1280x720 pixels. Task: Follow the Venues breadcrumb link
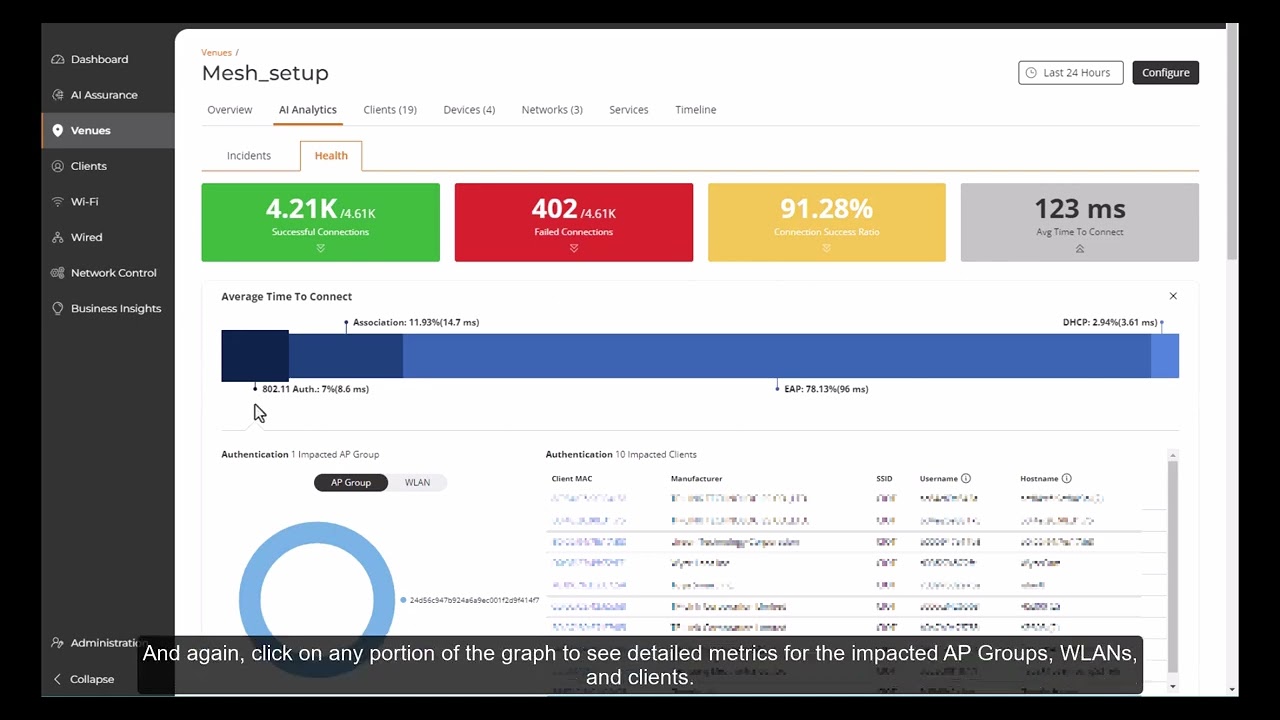(x=216, y=52)
